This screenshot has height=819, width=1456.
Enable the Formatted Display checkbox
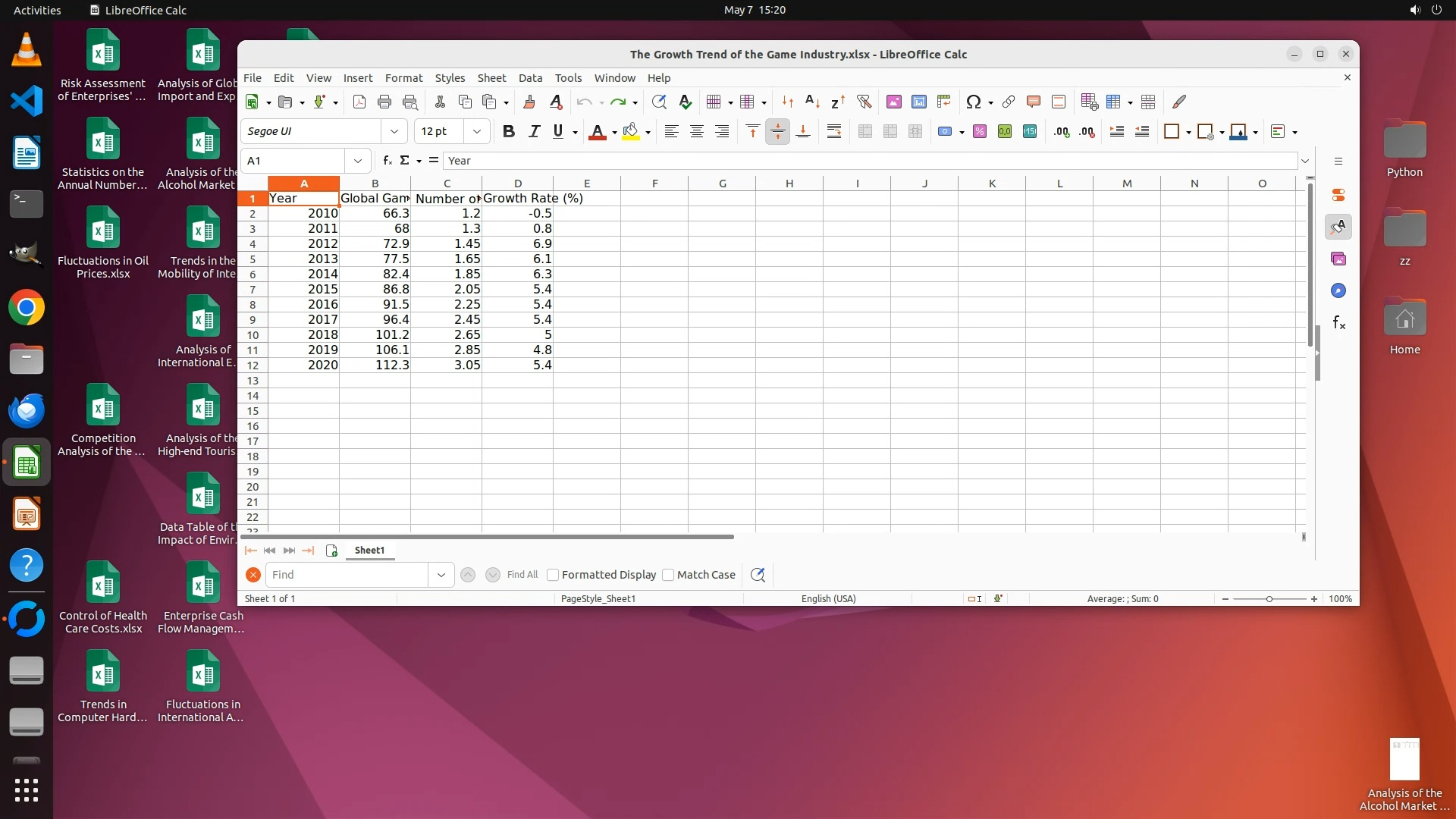(553, 575)
